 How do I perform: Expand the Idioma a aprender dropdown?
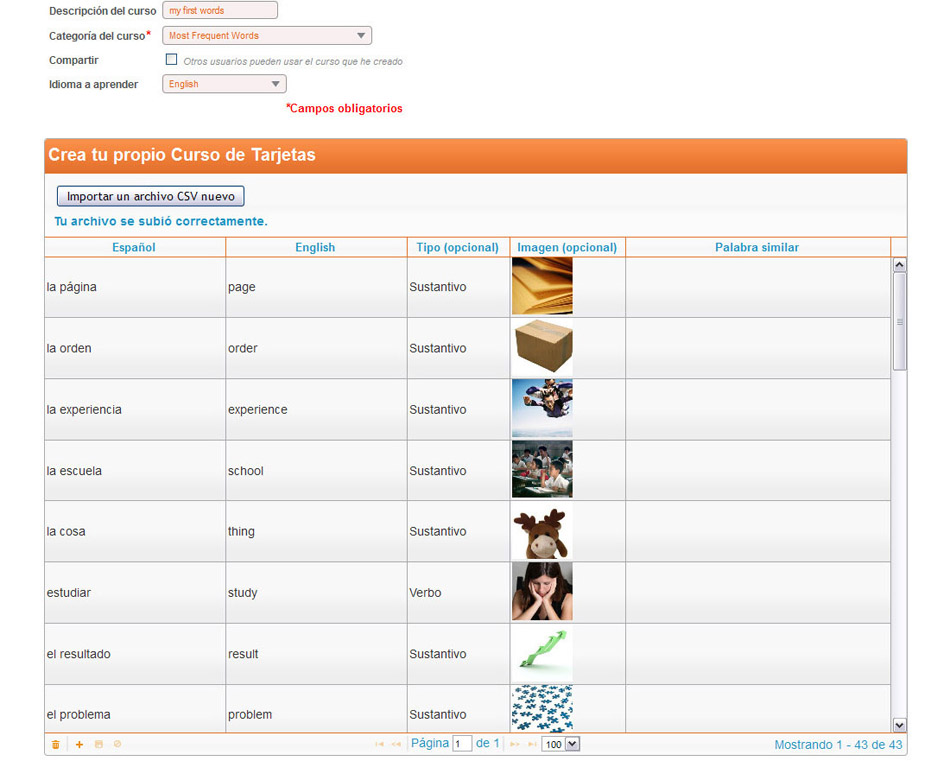[224, 84]
